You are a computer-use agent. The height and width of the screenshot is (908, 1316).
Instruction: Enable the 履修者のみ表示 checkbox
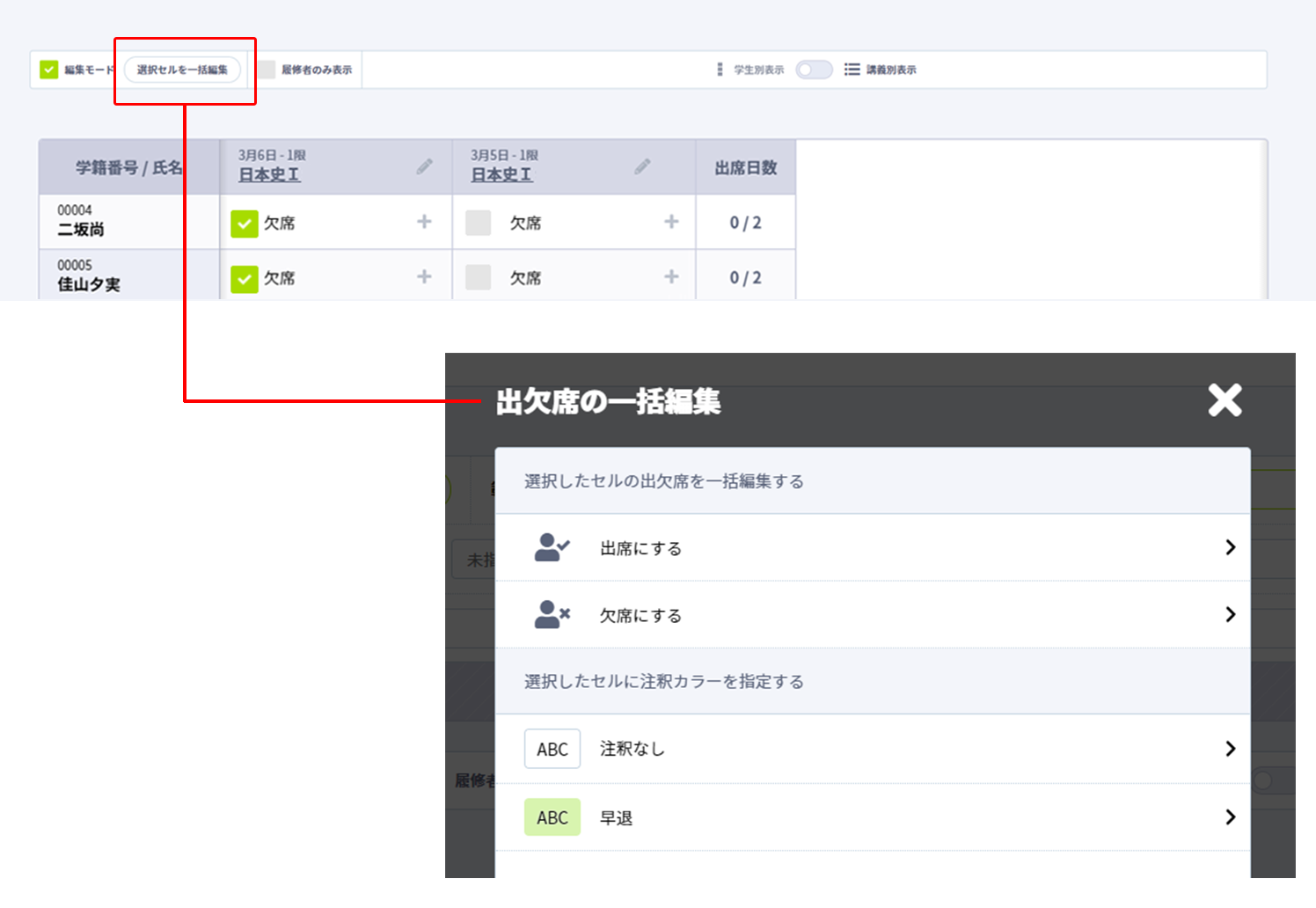tap(267, 70)
